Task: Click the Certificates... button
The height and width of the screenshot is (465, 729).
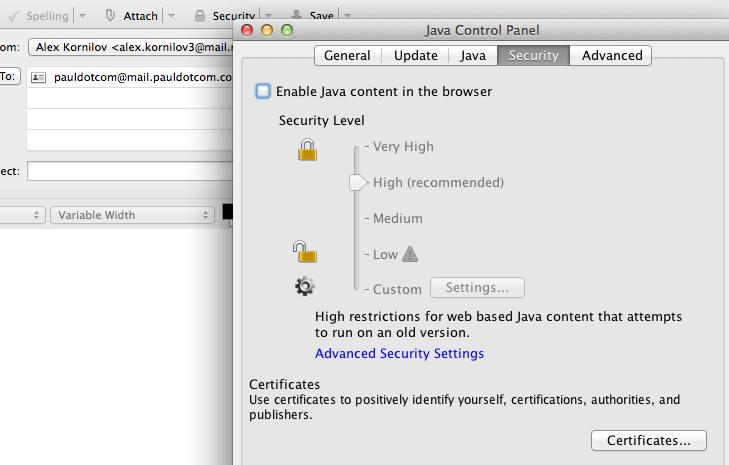Action: coord(648,440)
